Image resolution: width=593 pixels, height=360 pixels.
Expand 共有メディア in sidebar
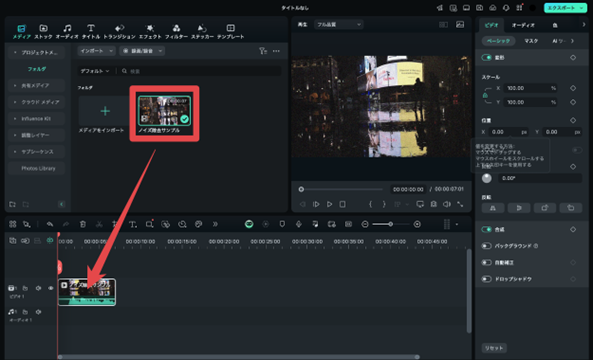[x=36, y=85]
